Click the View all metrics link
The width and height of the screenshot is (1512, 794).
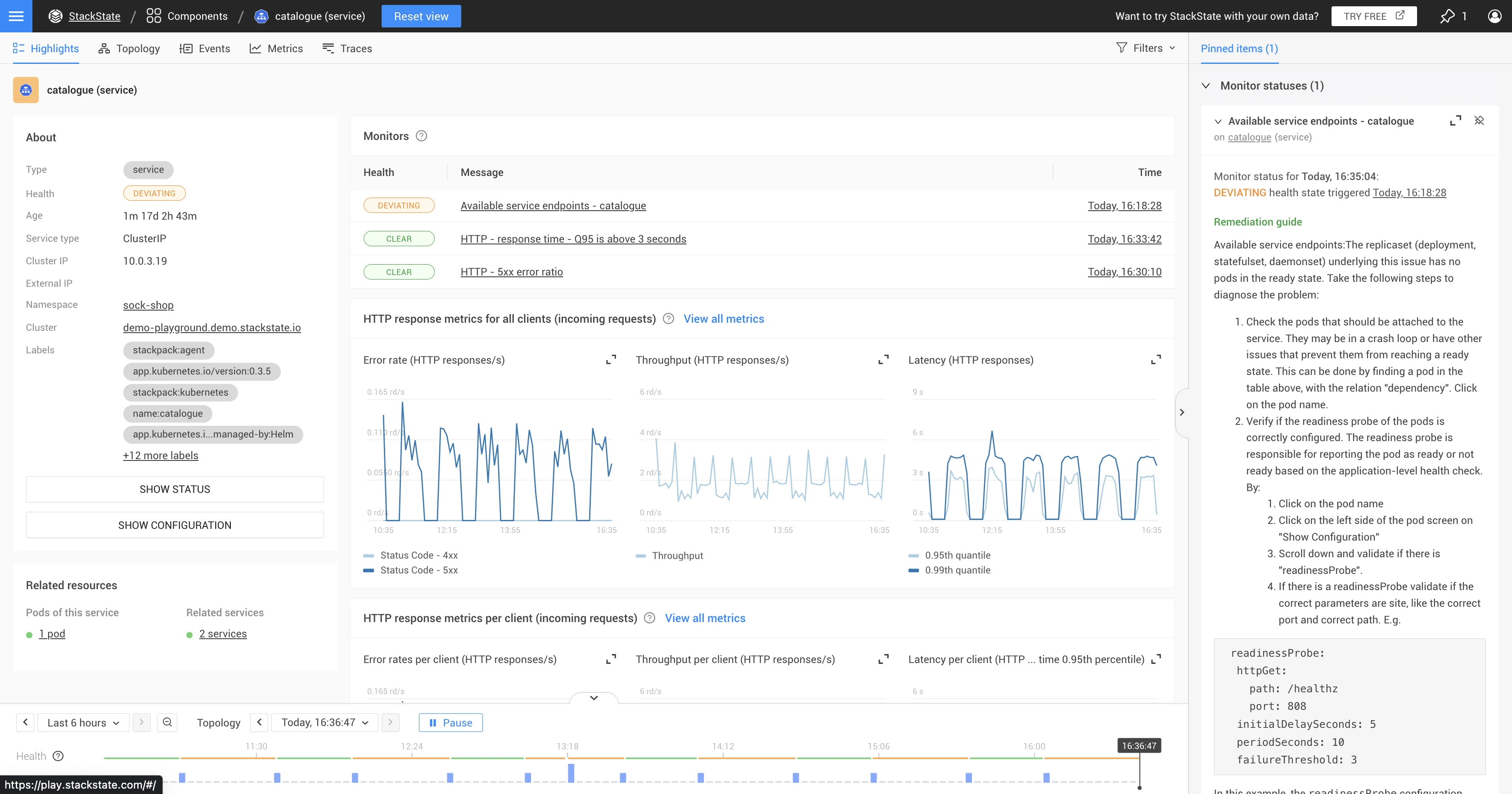tap(723, 319)
